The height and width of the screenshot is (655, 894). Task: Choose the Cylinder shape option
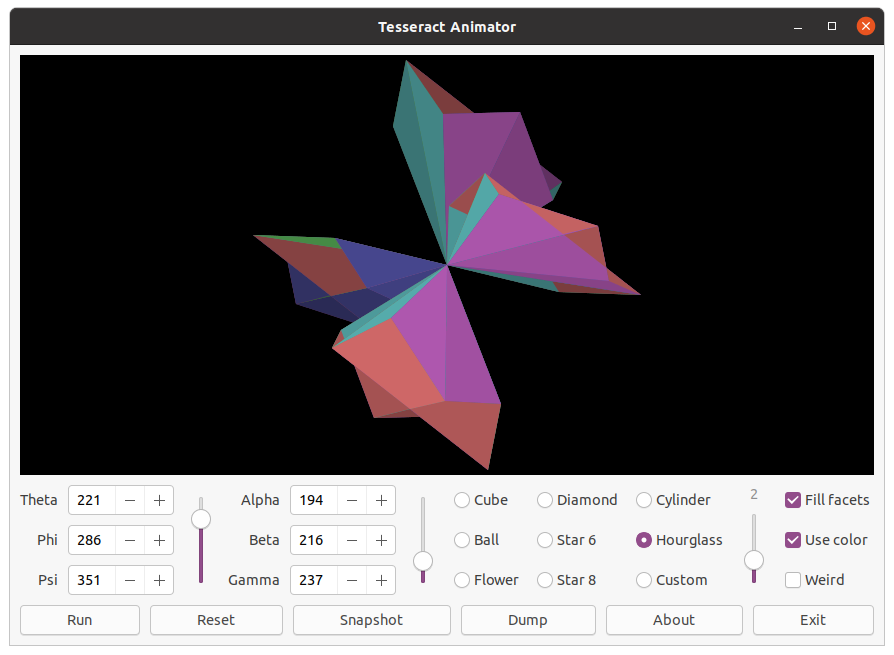pos(673,500)
